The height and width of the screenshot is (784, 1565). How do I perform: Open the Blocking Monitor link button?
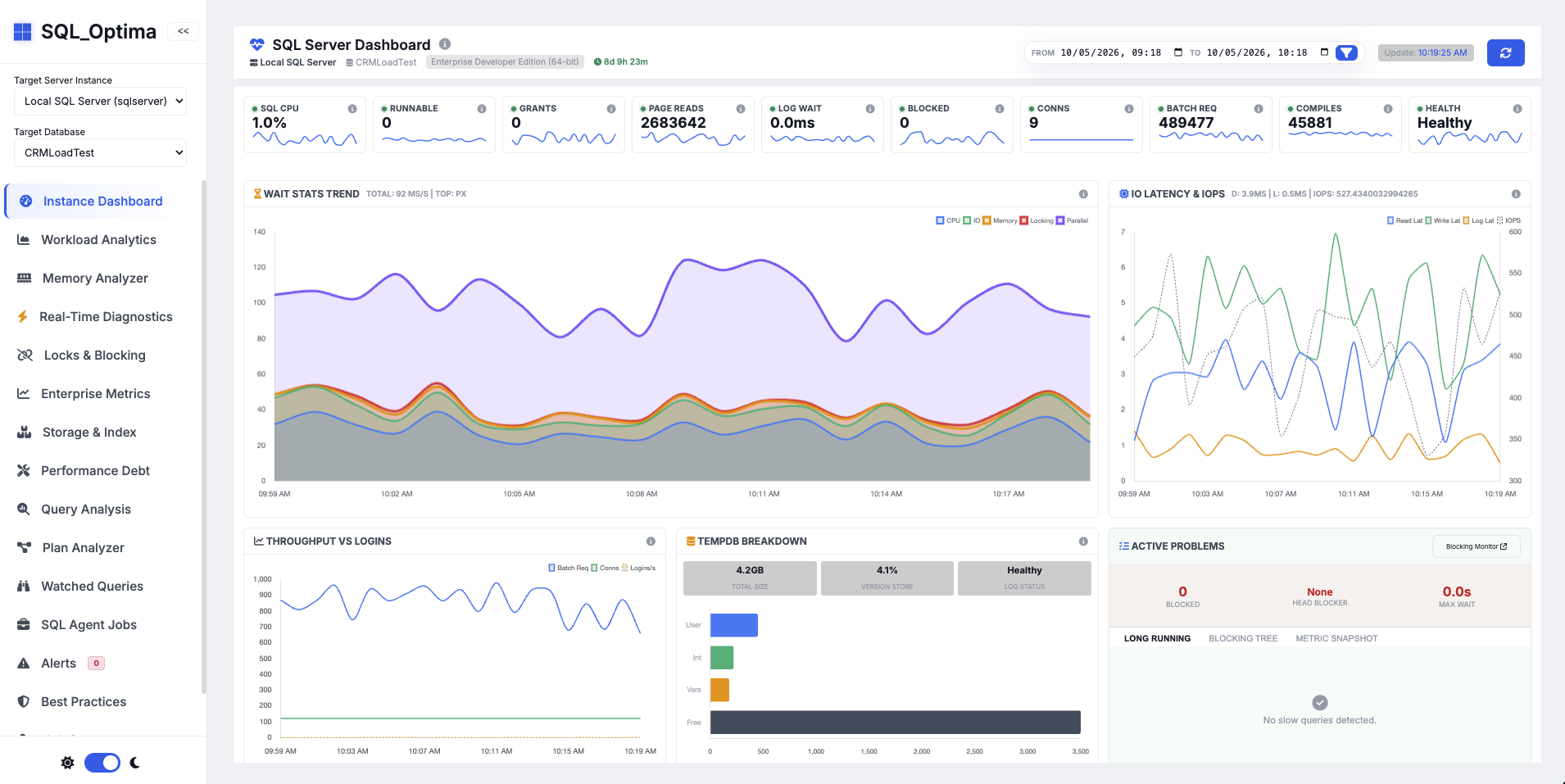pyautogui.click(x=1476, y=546)
